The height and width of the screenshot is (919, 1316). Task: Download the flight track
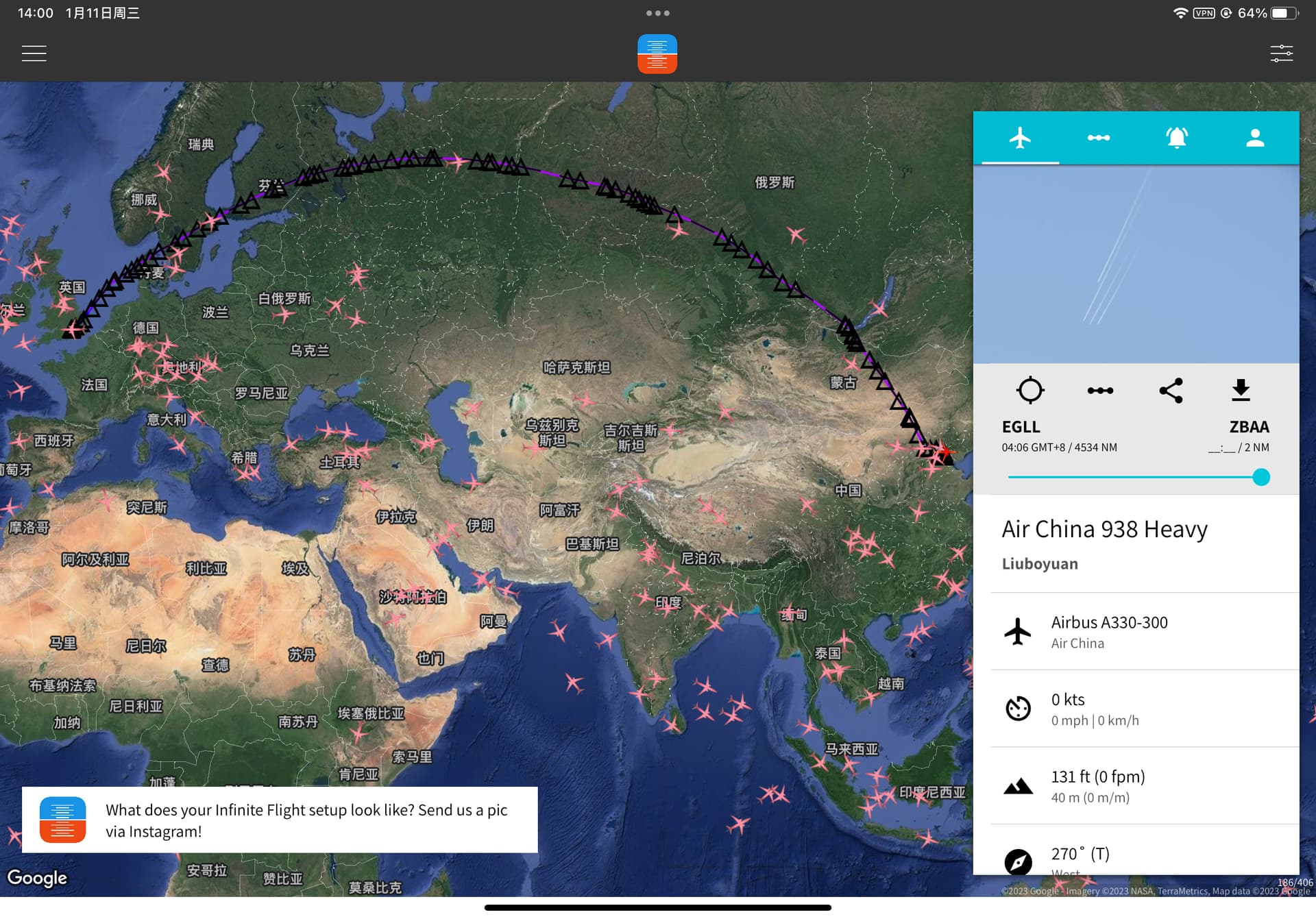pyautogui.click(x=1241, y=390)
